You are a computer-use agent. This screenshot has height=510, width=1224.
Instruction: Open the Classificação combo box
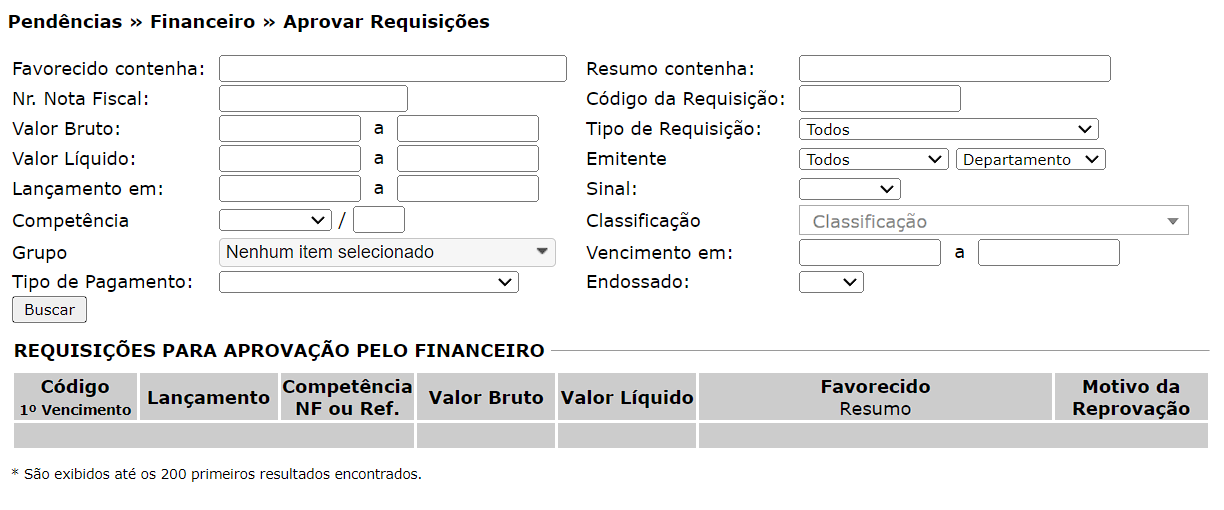click(x=993, y=221)
